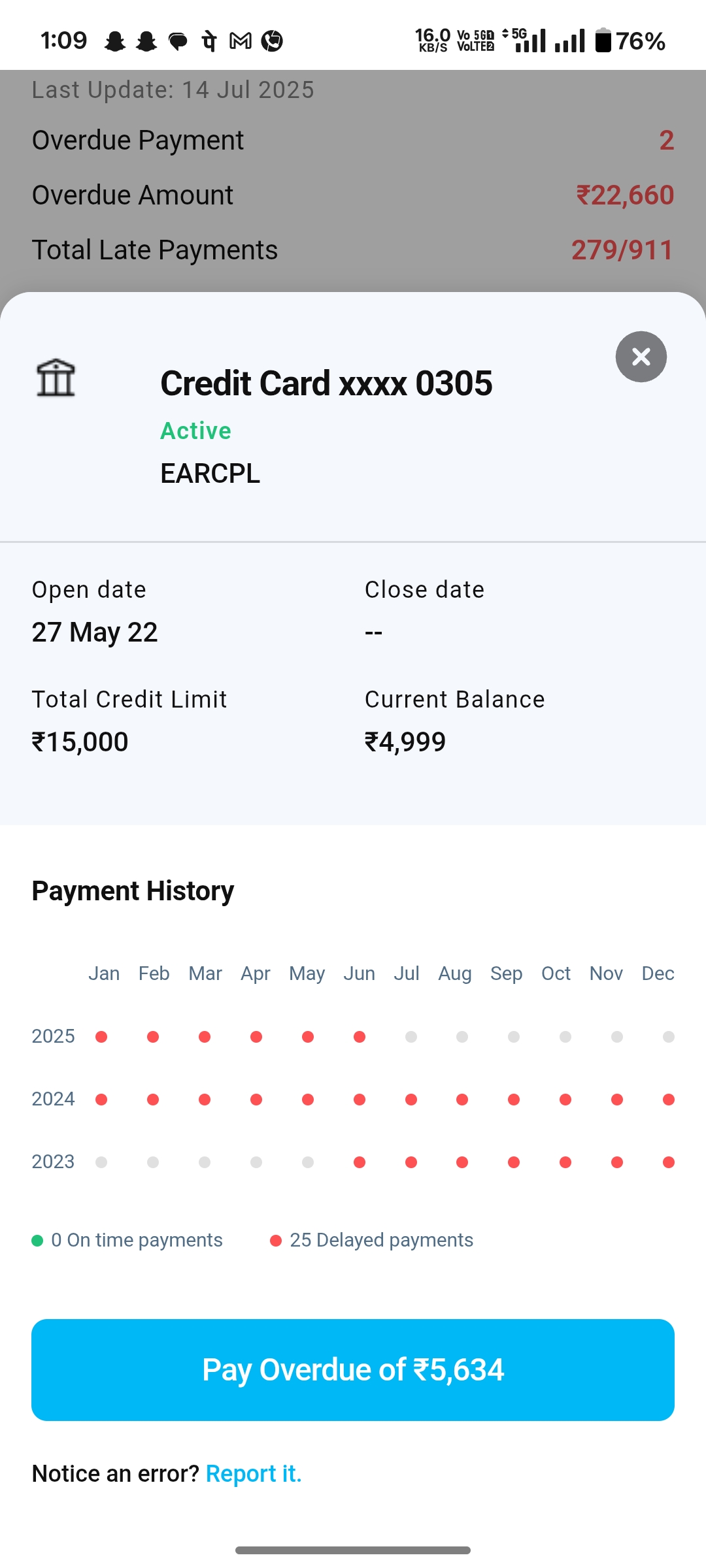This screenshot has width=706, height=1568.
Task: Tap the first Snapchat notification icon
Action: click(x=115, y=41)
